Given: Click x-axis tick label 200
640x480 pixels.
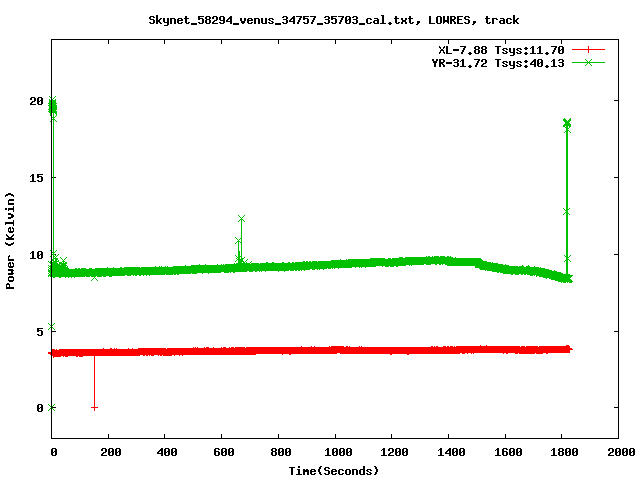Looking at the screenshot, I should tap(111, 452).
